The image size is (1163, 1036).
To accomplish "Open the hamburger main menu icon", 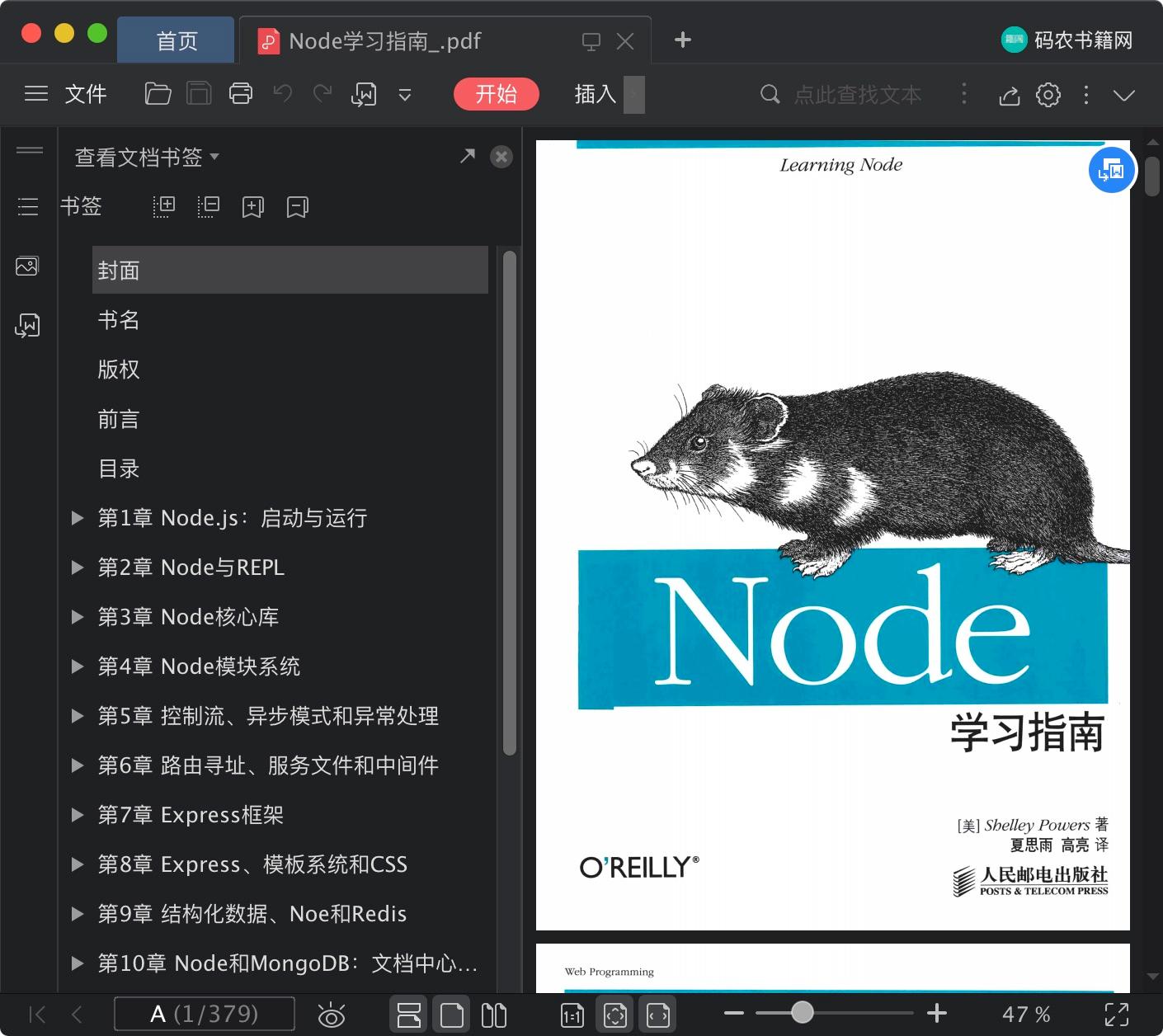I will 36,94.
